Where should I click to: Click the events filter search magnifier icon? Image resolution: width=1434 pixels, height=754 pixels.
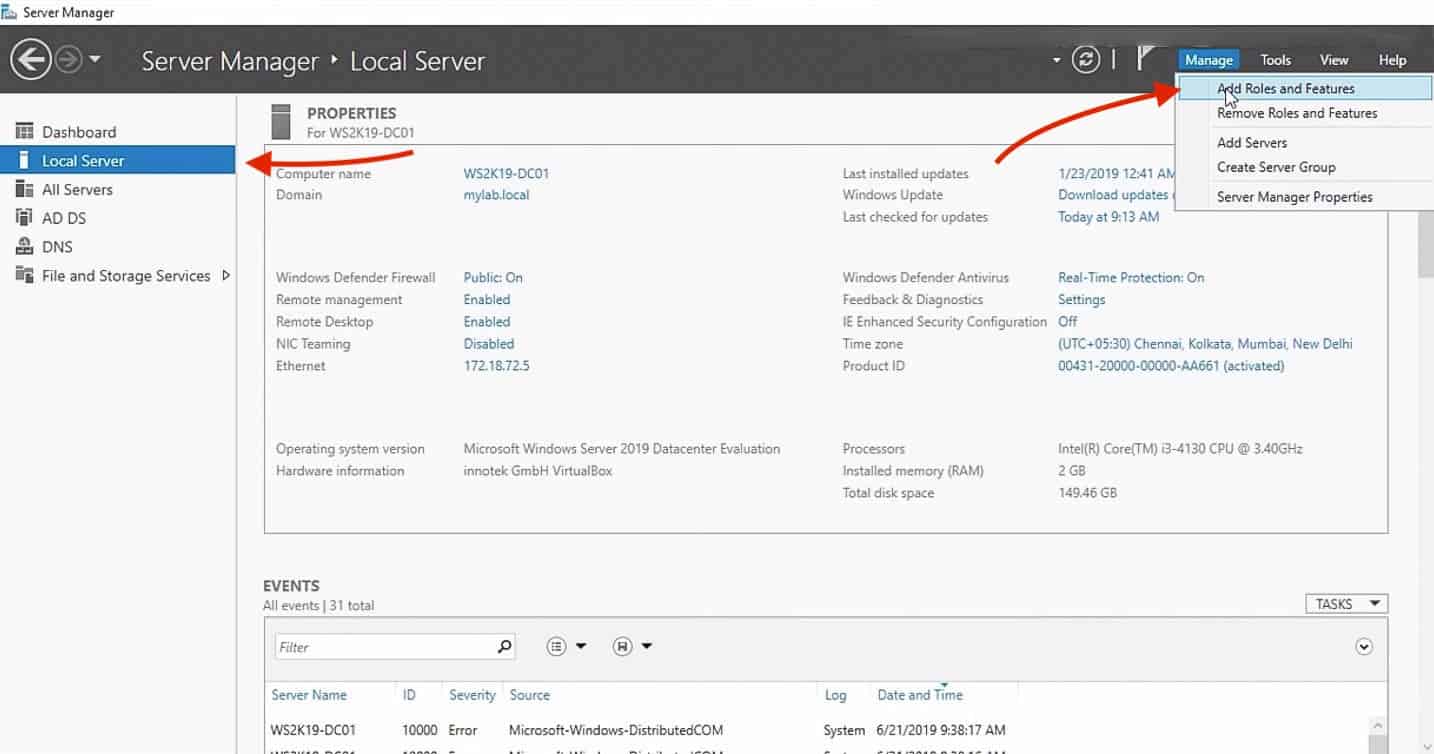[x=503, y=646]
